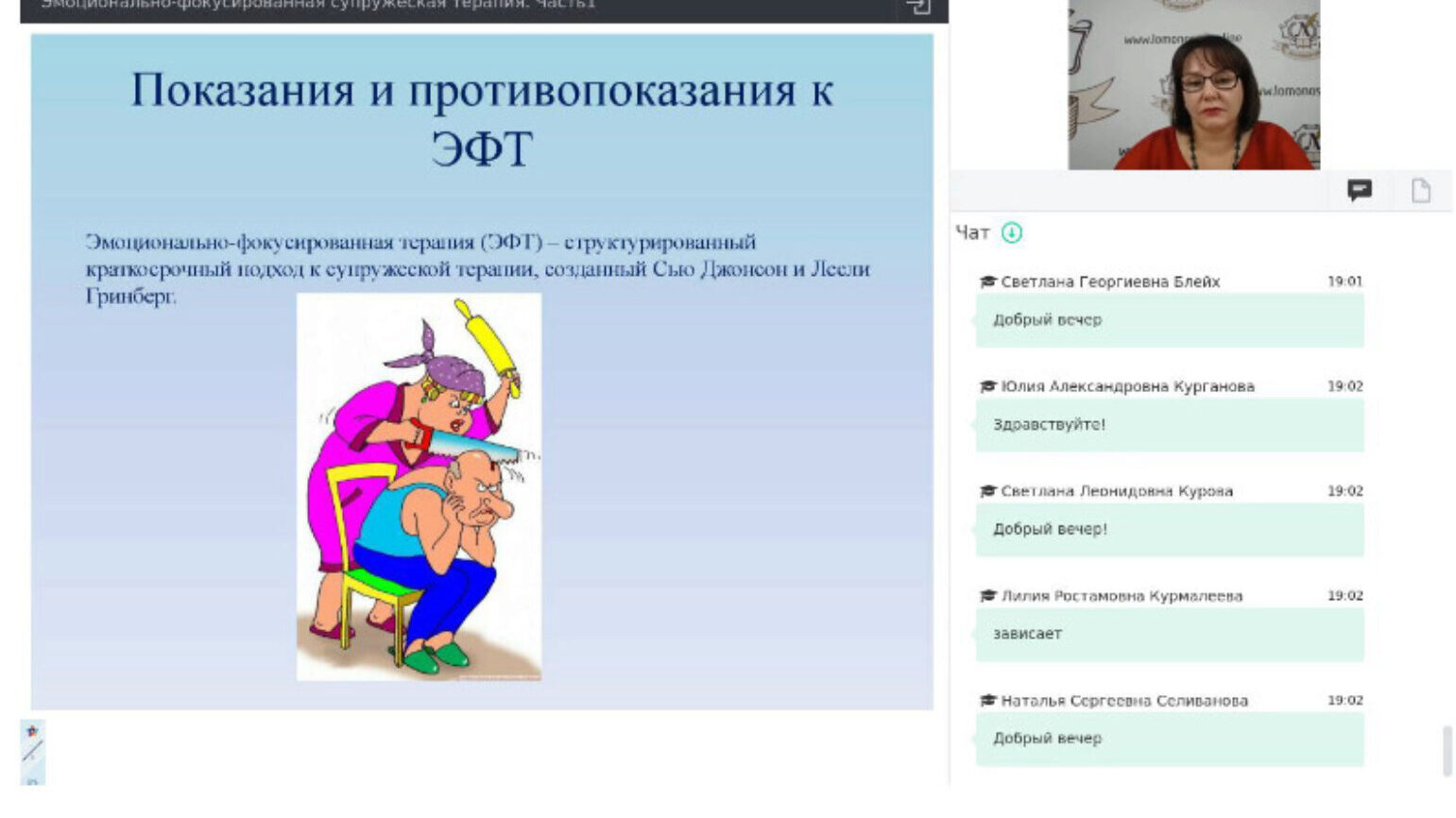Click graduation cap icon beside Светлана Георгиевна Блейх
The width and height of the screenshot is (1456, 818).
pos(988,281)
